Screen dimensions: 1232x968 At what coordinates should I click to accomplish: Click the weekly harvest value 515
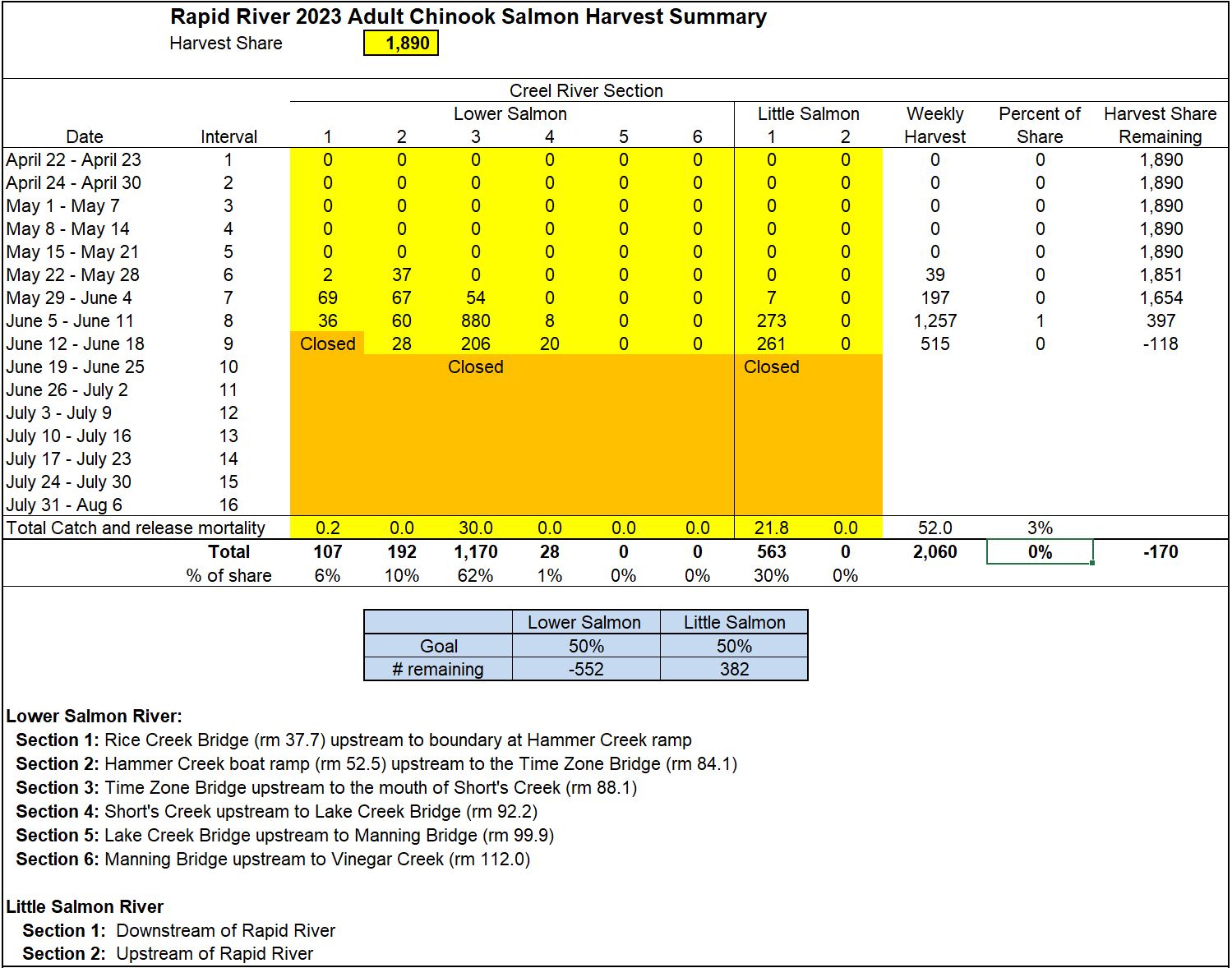pos(935,343)
